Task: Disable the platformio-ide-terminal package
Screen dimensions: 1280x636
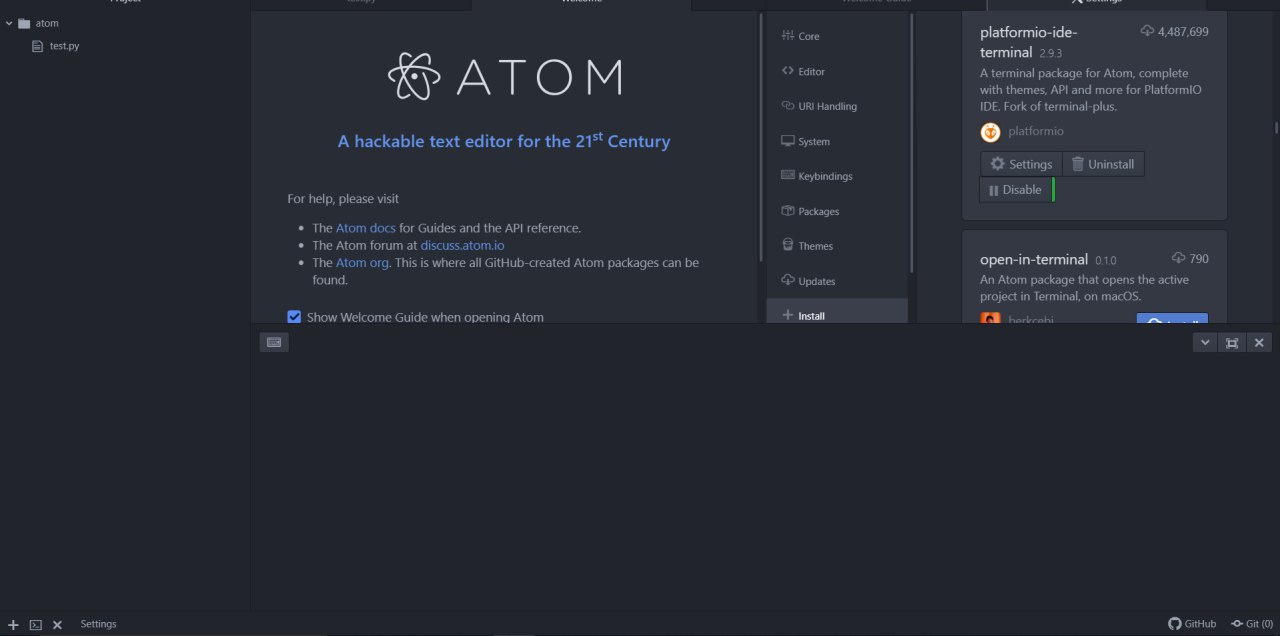Action: [1015, 189]
